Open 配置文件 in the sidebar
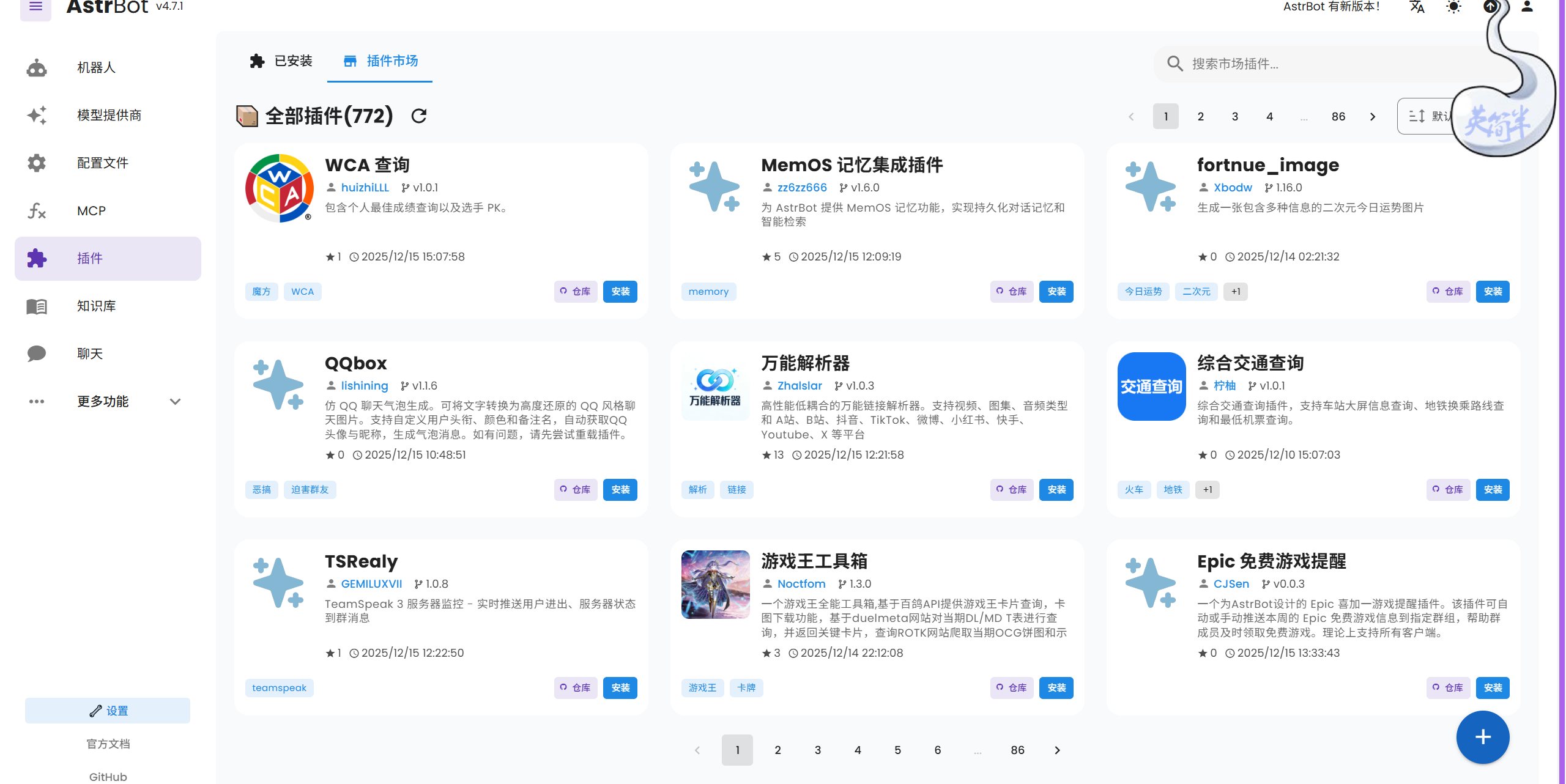1566x784 pixels. click(108, 163)
